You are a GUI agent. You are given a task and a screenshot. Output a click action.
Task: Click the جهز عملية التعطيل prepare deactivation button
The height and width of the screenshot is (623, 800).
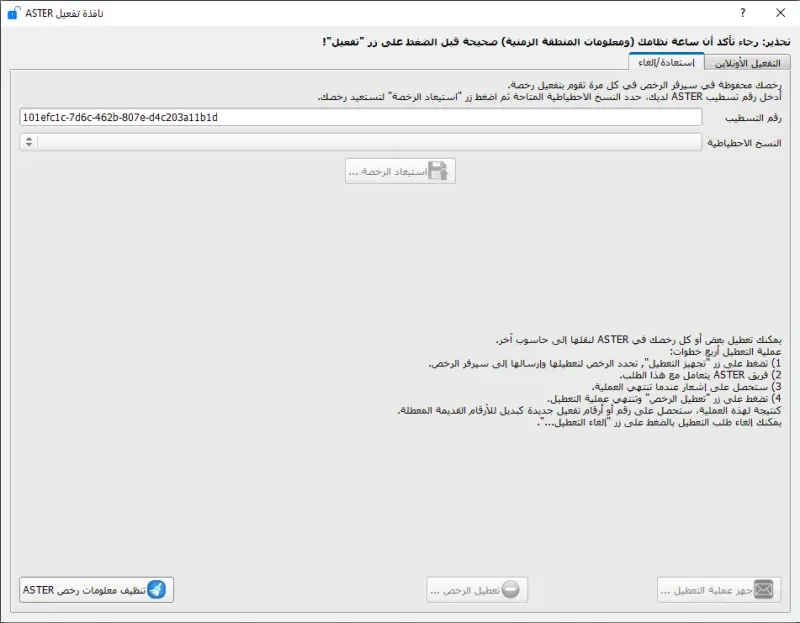pos(720,590)
